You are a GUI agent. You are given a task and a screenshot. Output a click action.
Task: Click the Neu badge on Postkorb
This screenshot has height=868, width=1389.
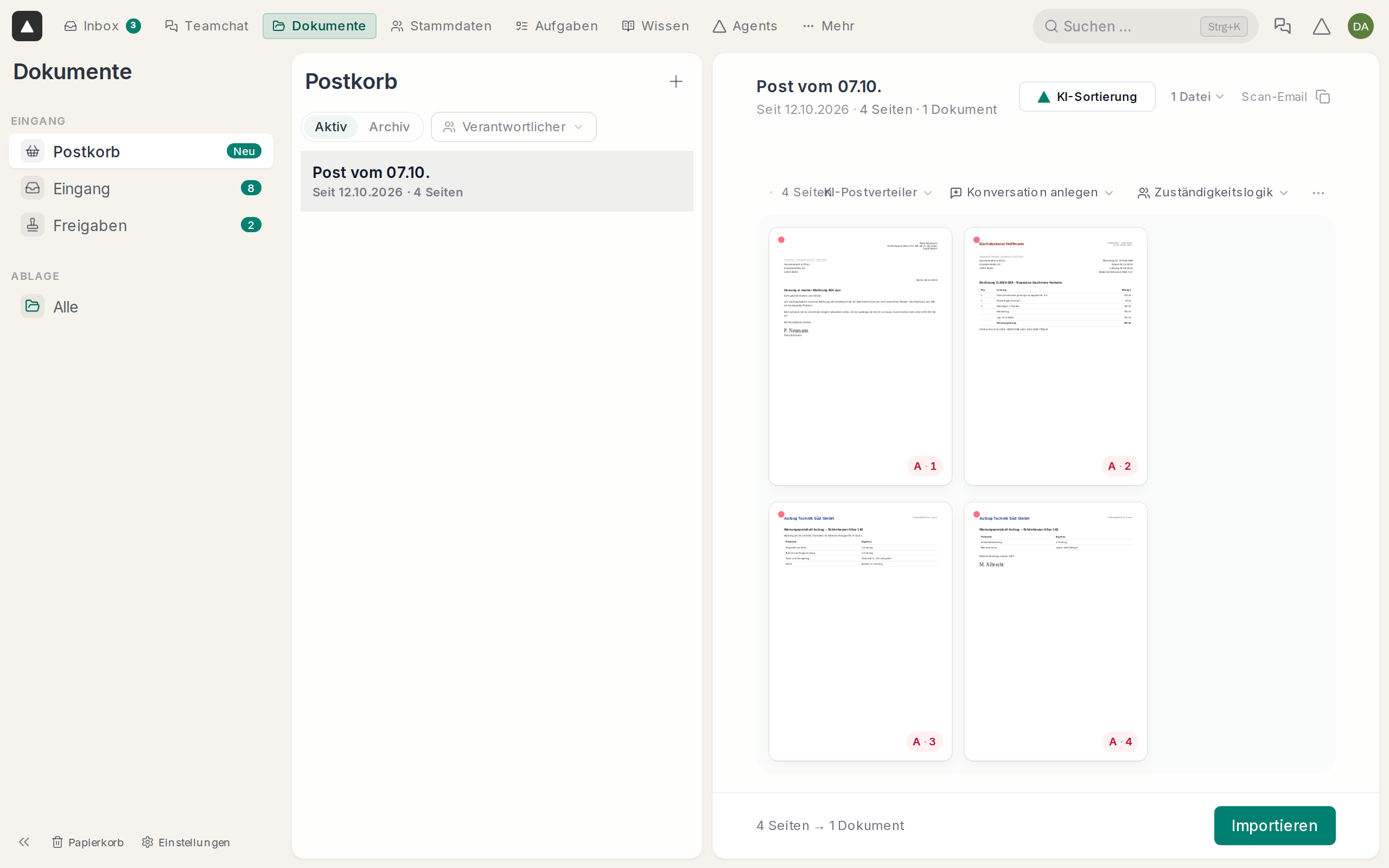pos(244,151)
